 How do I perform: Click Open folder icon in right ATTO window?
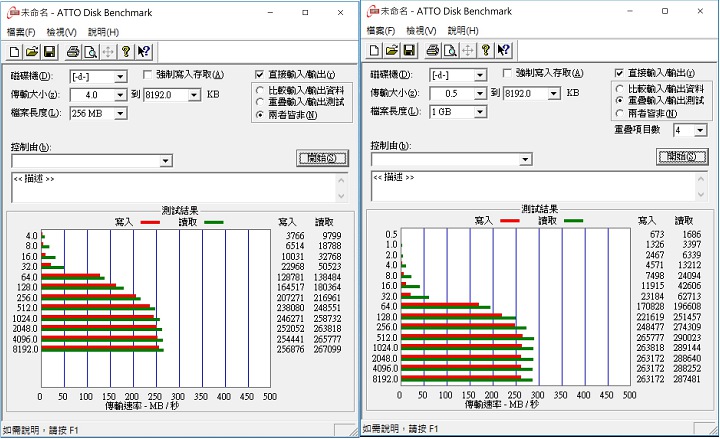392,50
